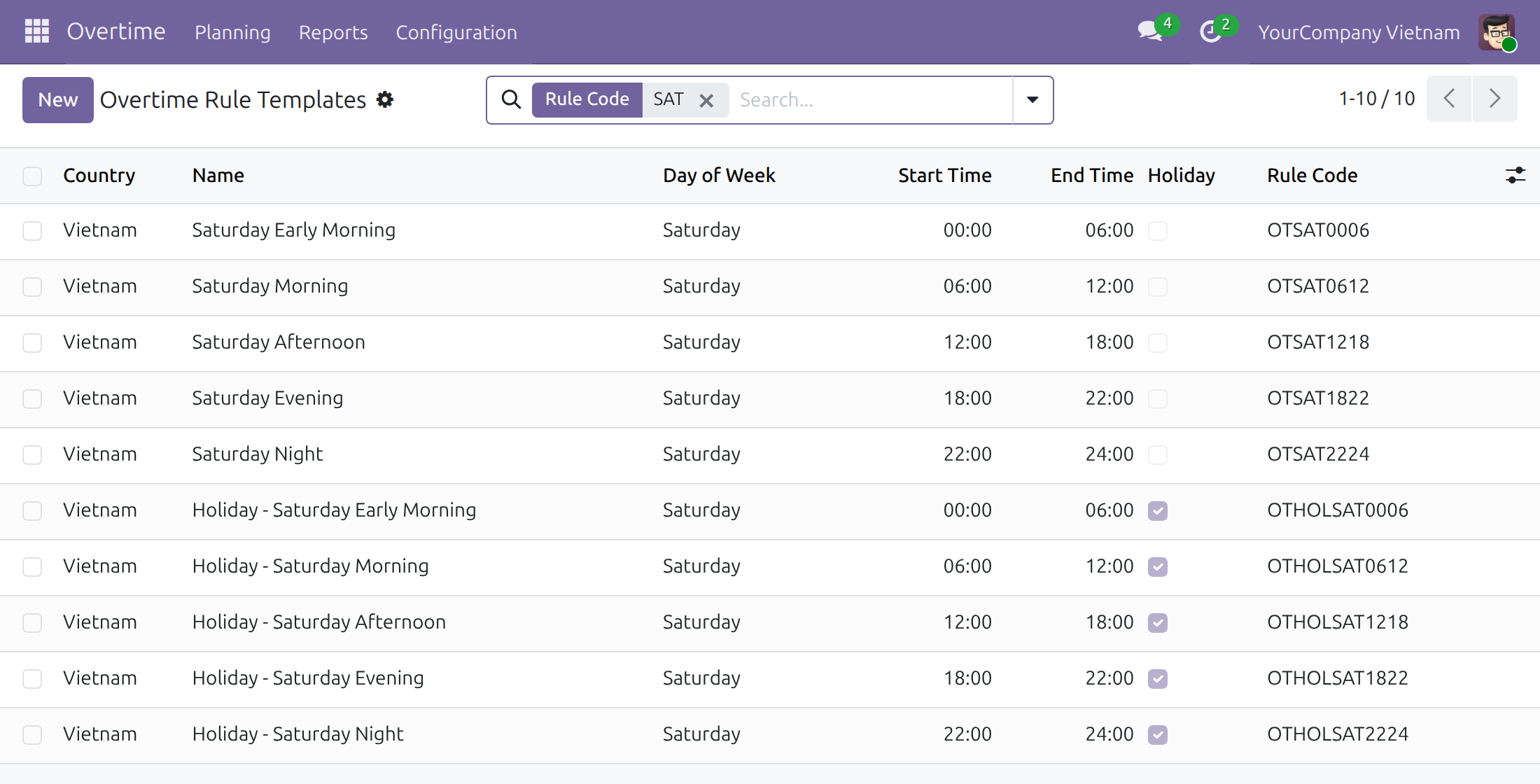Click rule code OTSAT0612
The height and width of the screenshot is (784, 1540).
pos(1318,286)
